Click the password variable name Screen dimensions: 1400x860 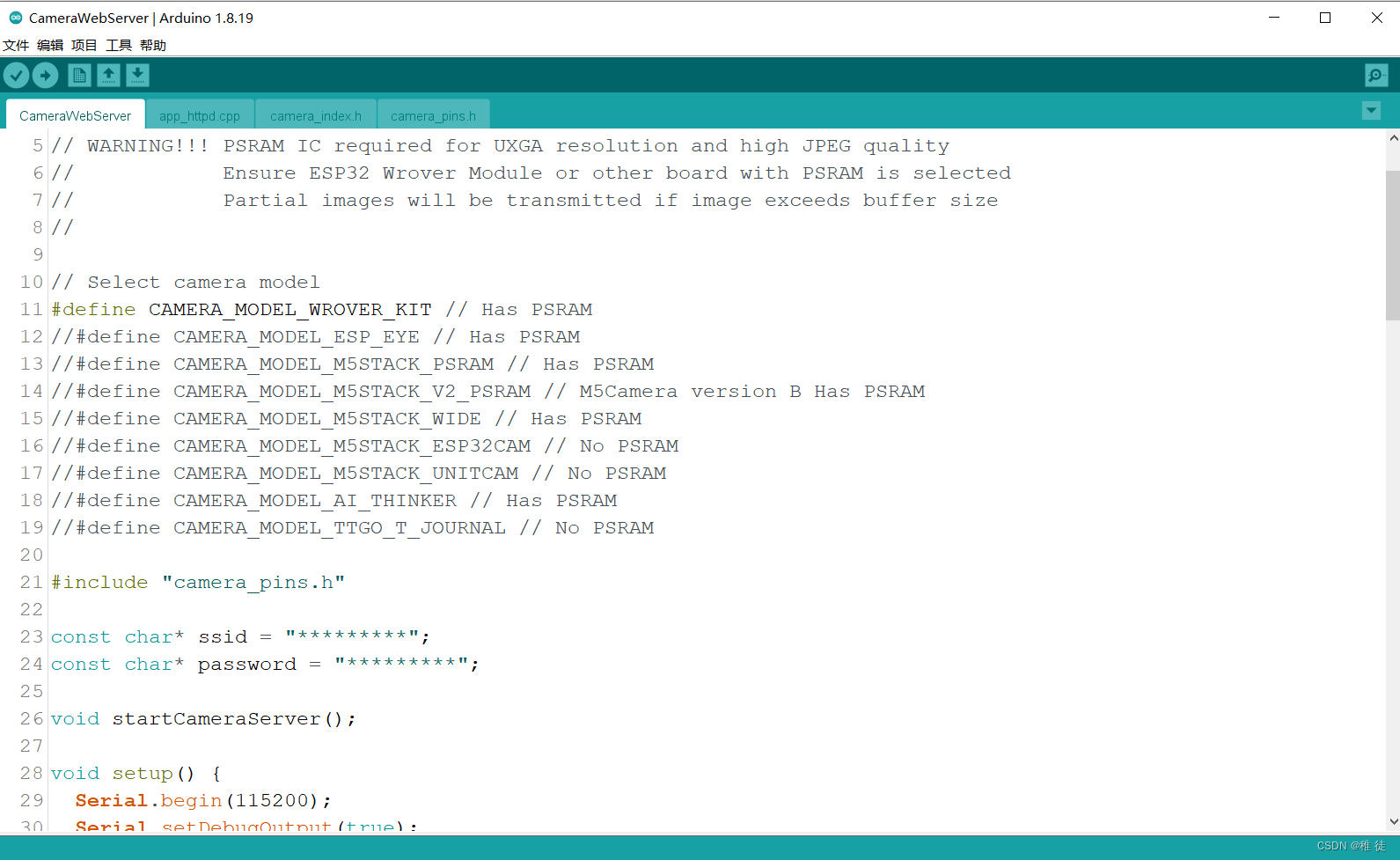pos(247,665)
